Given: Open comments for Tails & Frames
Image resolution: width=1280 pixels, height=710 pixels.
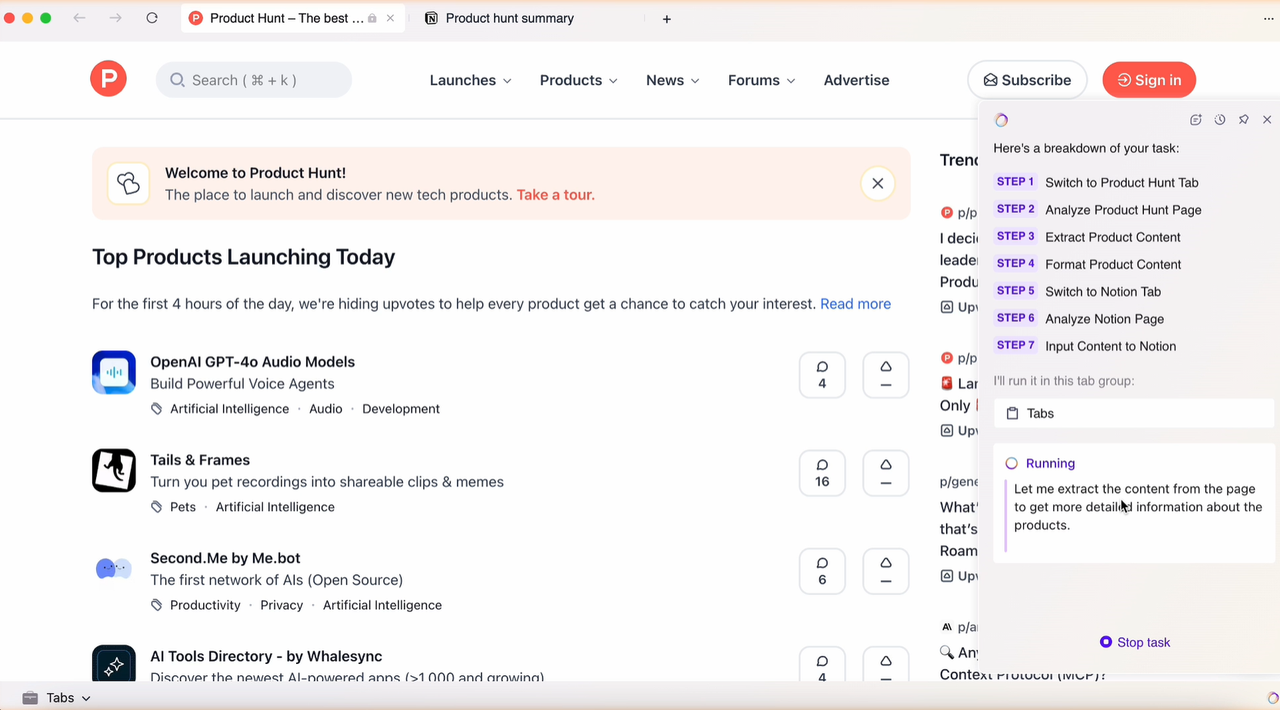Looking at the screenshot, I should click(x=822, y=473).
